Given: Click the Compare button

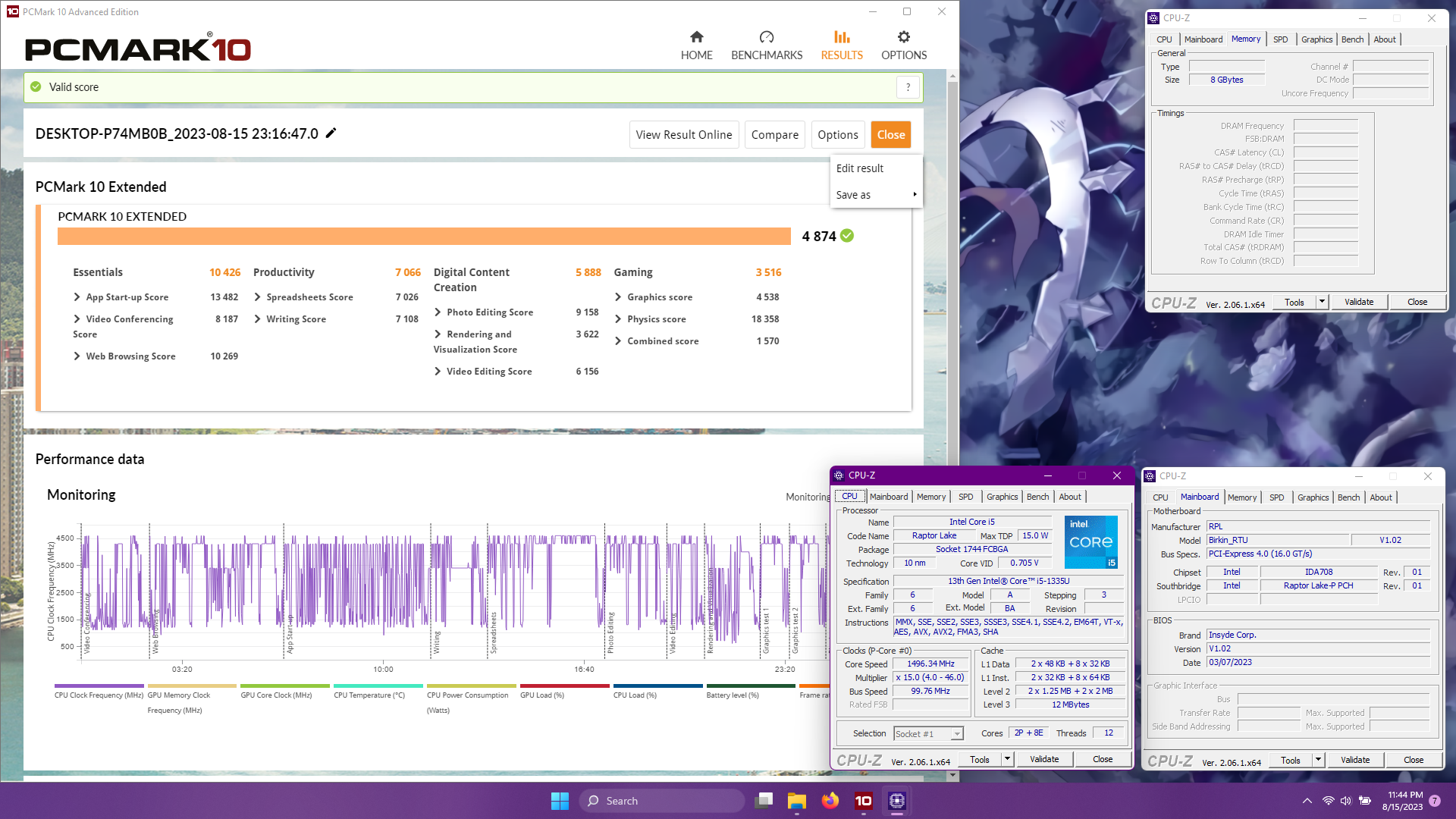Looking at the screenshot, I should pos(774,134).
